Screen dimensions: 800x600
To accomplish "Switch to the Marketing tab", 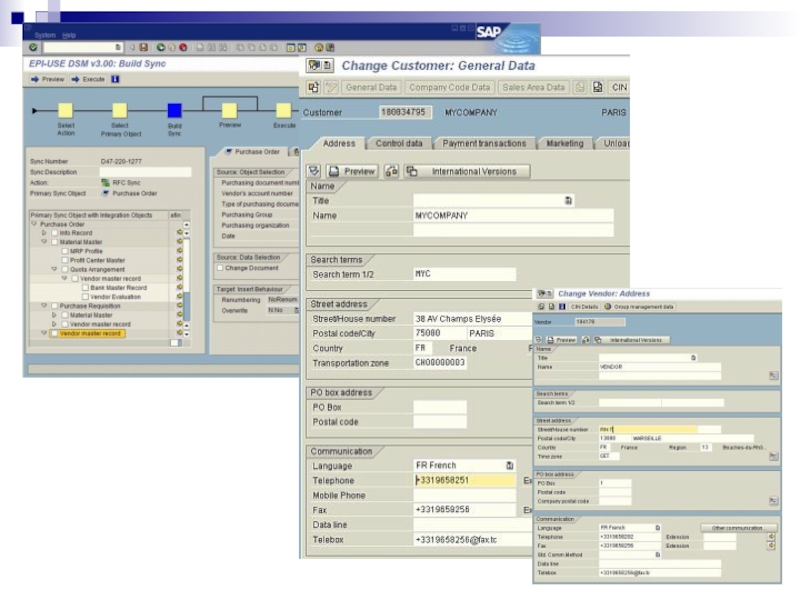I will 565,143.
